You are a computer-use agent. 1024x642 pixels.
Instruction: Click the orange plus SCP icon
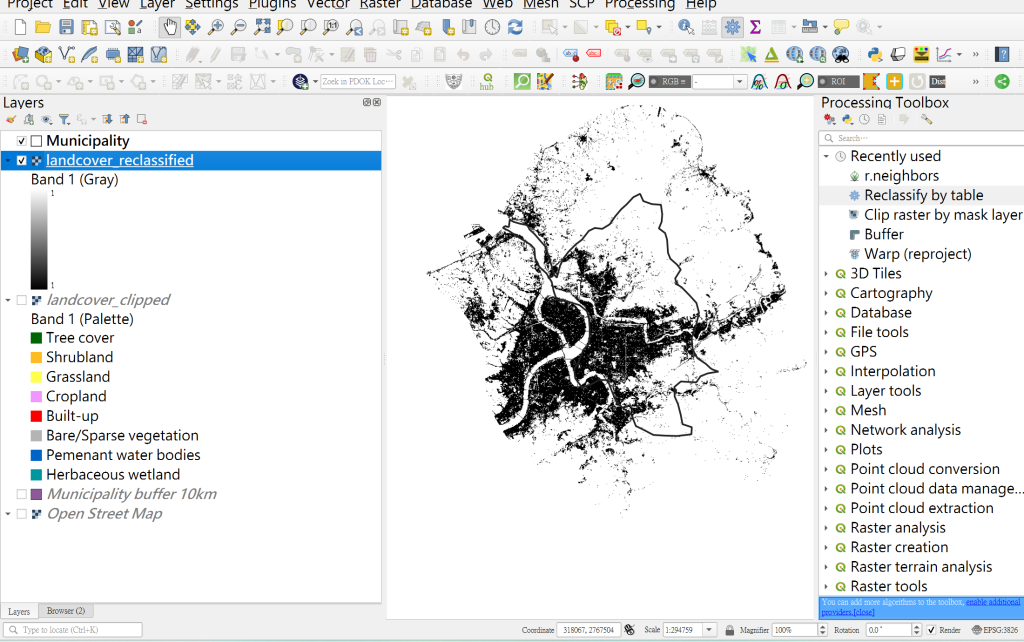click(895, 82)
